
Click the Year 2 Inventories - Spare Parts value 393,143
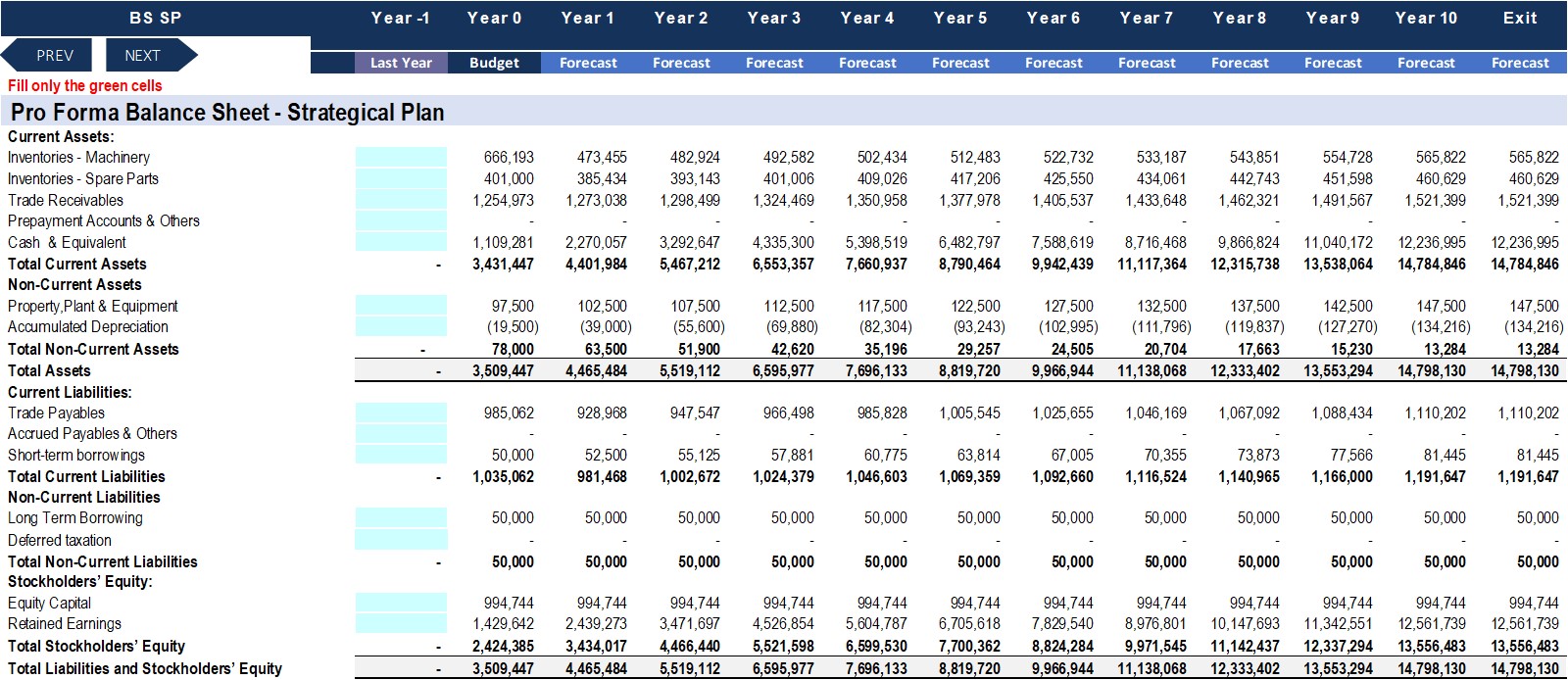coord(695,179)
